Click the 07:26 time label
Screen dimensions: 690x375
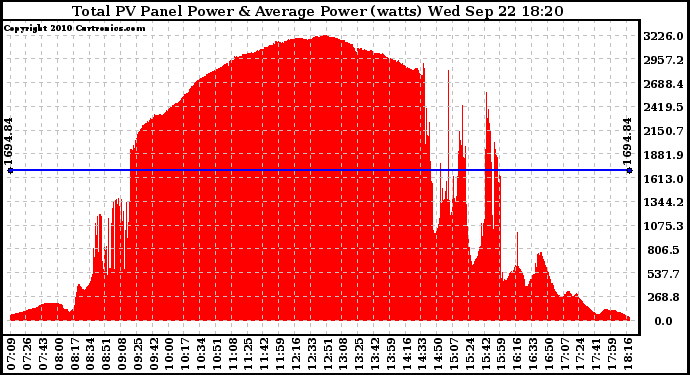(x=26, y=355)
